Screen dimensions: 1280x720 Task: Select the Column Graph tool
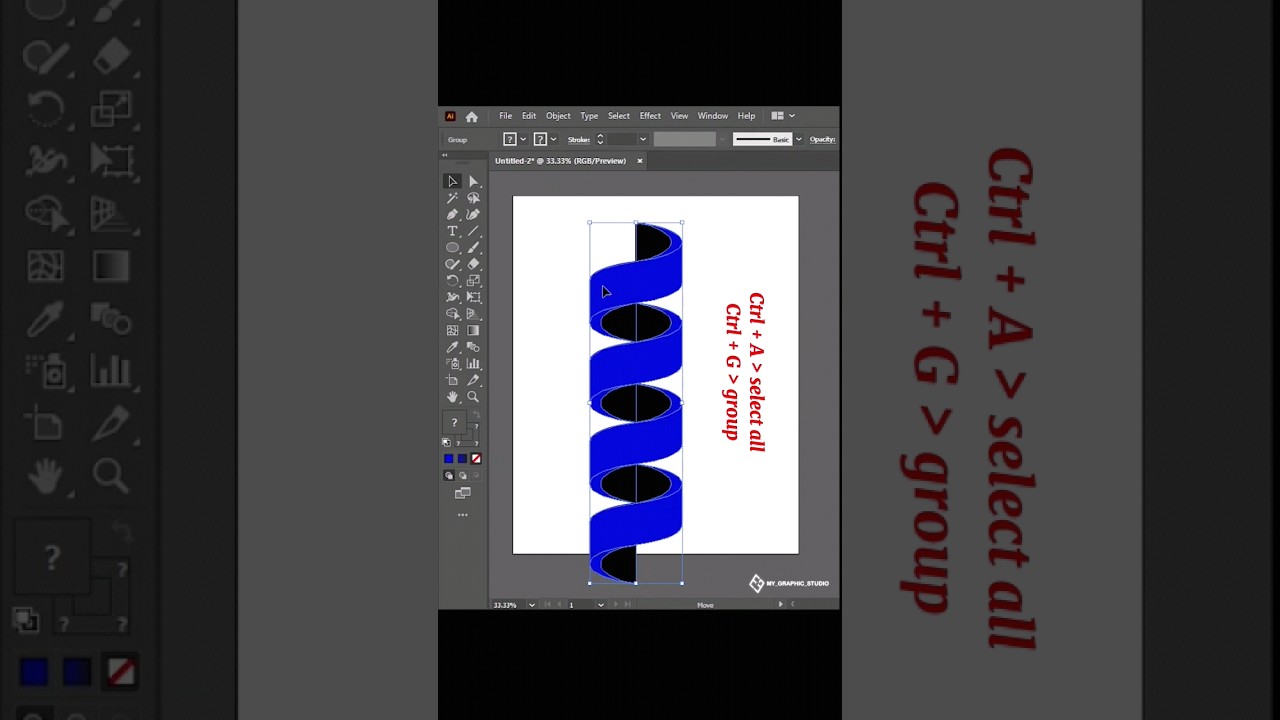(473, 364)
